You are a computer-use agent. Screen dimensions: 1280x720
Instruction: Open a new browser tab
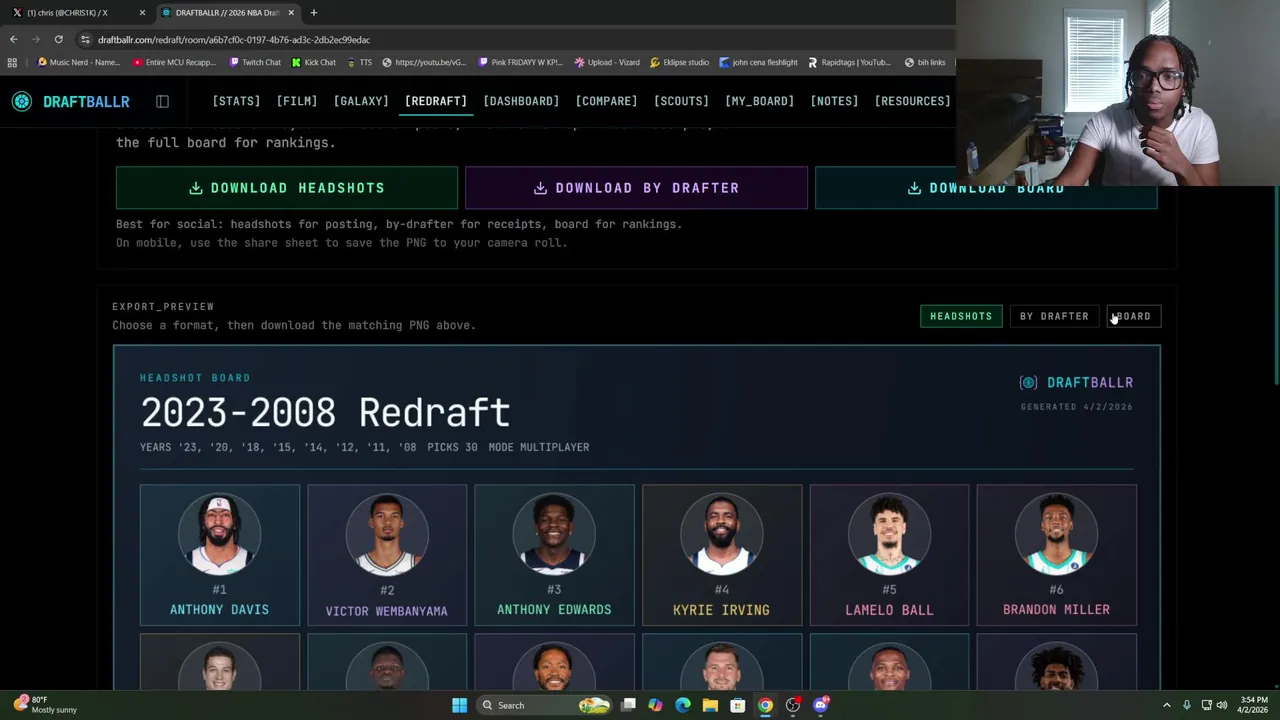(313, 12)
